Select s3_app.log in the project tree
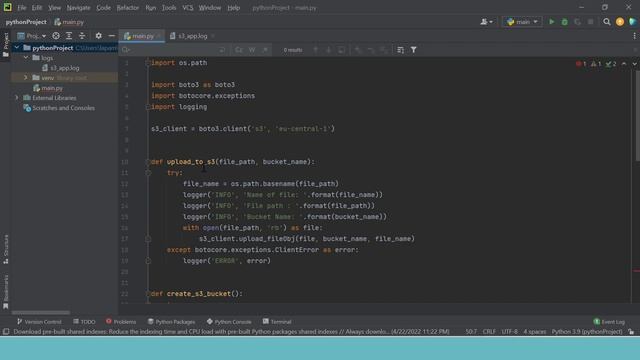Image resolution: width=640 pixels, height=360 pixels. tap(64, 68)
